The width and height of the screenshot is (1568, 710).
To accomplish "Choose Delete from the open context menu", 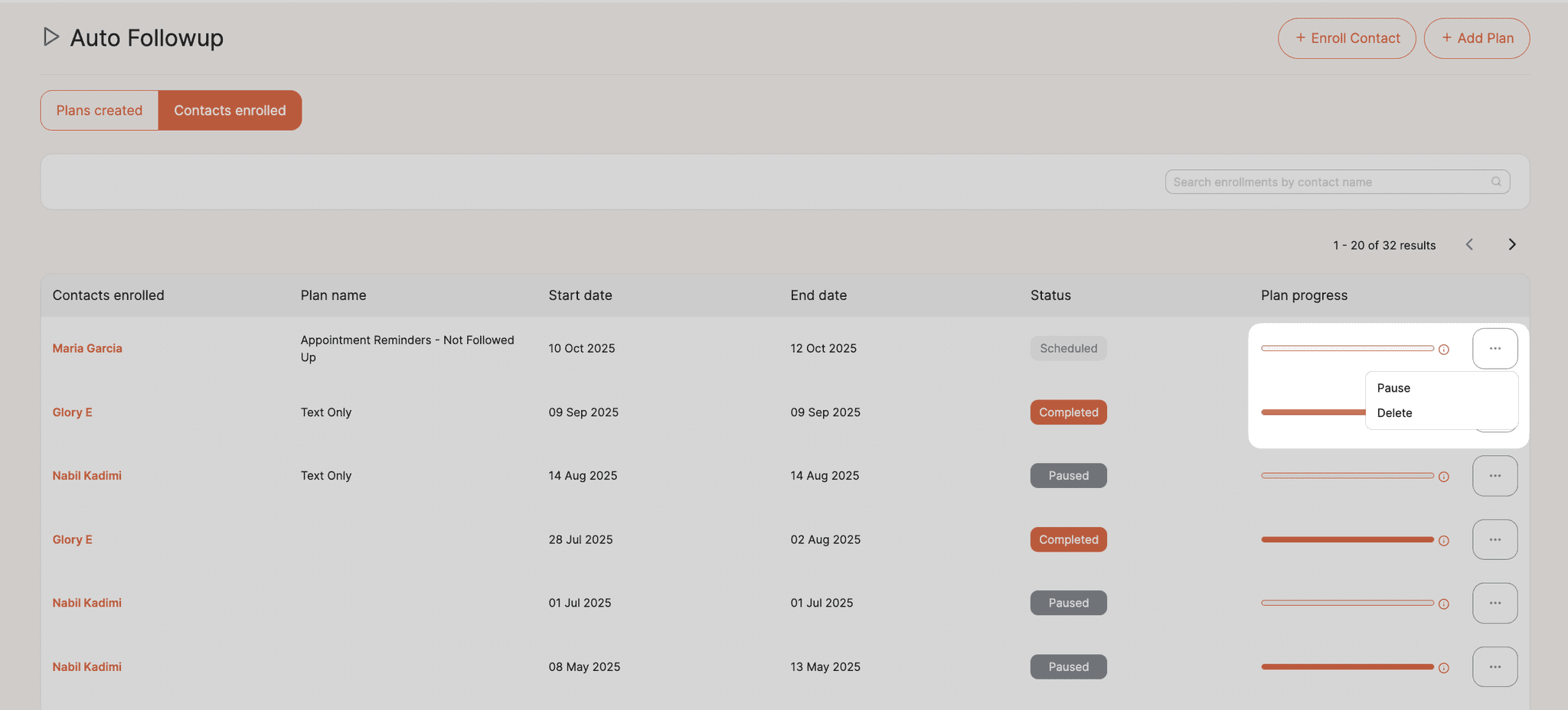I will point(1394,412).
